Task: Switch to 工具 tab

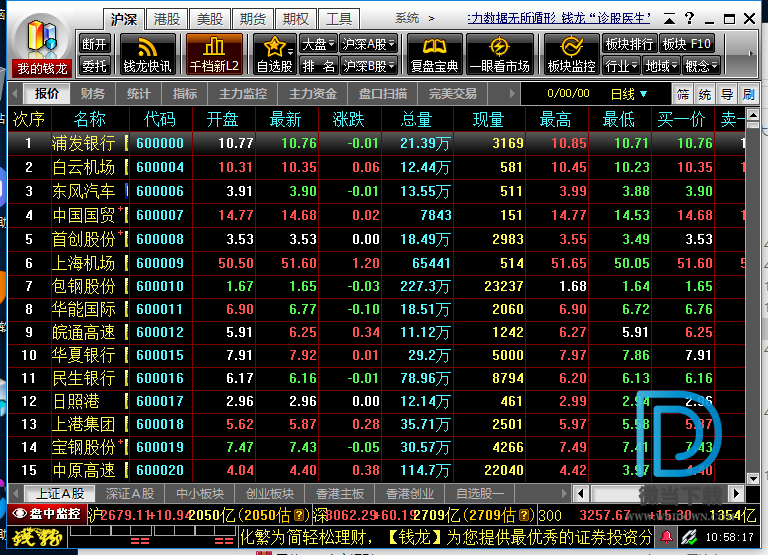Action: pyautogui.click(x=339, y=19)
